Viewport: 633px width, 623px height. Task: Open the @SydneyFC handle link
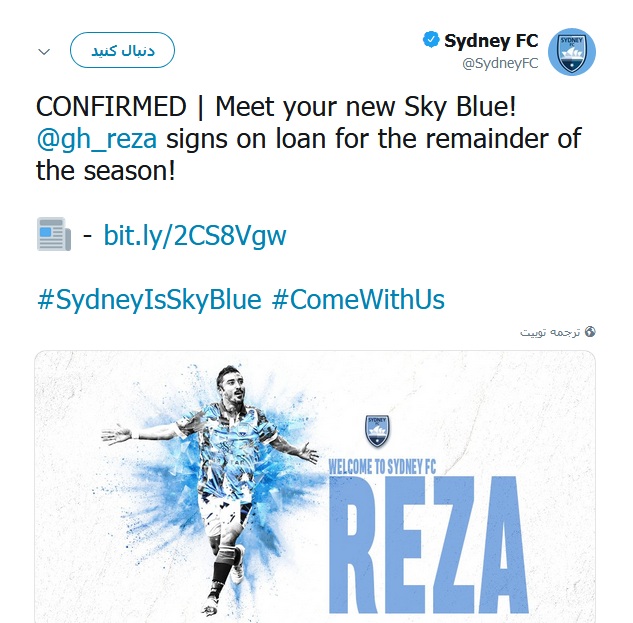(x=500, y=63)
